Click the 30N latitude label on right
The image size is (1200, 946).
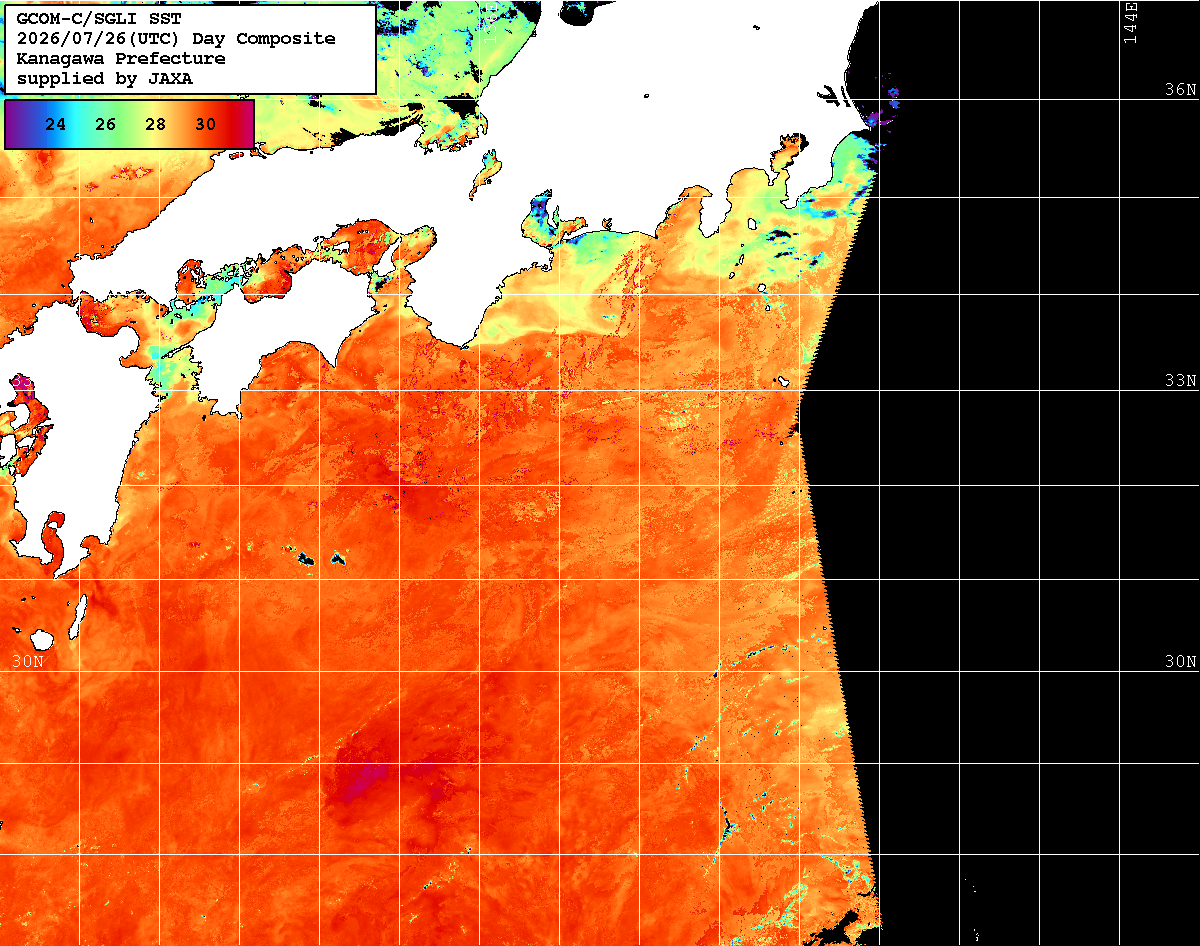(x=1180, y=662)
